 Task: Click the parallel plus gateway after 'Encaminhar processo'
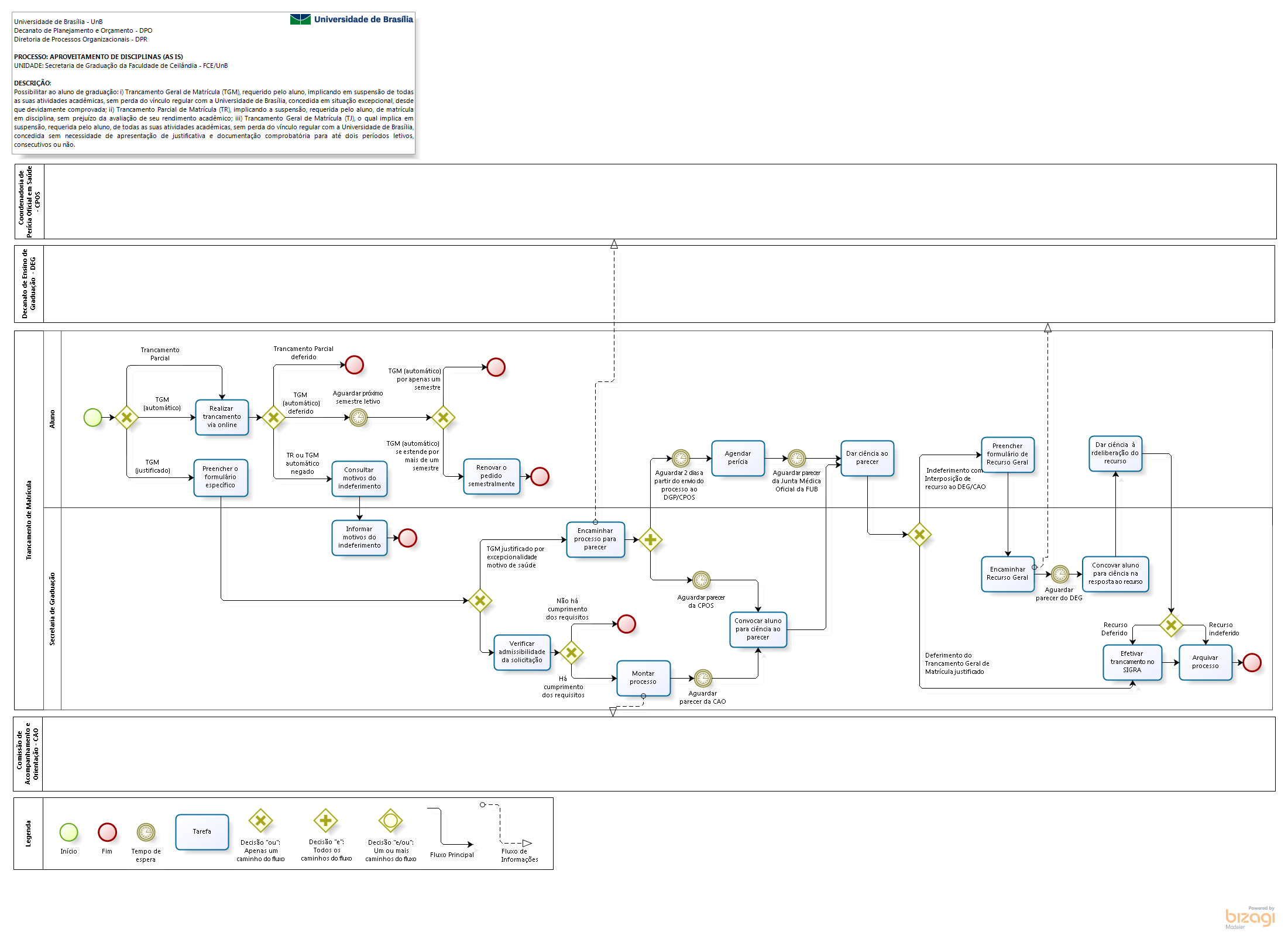[x=650, y=539]
